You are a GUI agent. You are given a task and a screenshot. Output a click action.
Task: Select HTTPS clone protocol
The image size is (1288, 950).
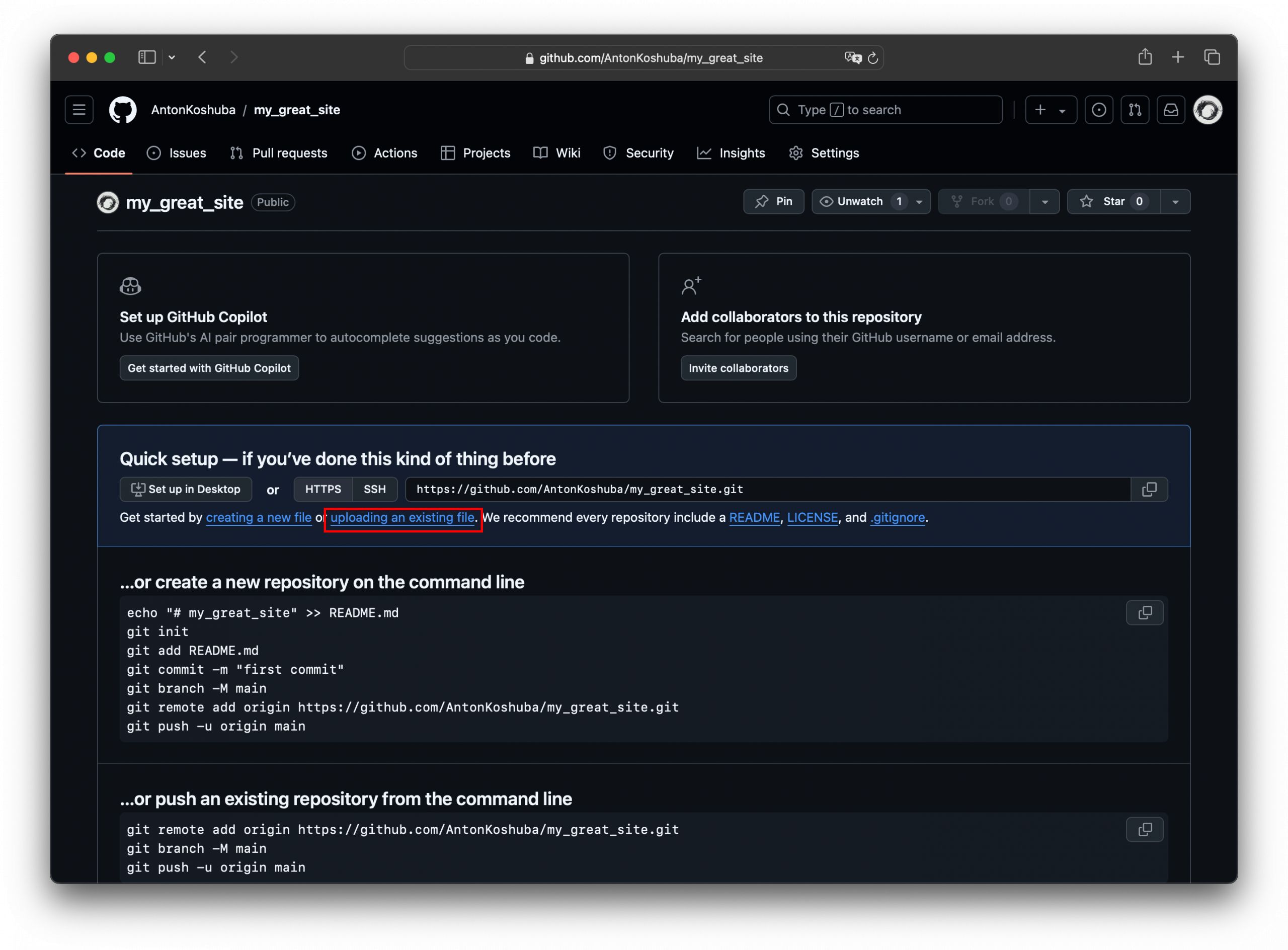pyautogui.click(x=323, y=489)
